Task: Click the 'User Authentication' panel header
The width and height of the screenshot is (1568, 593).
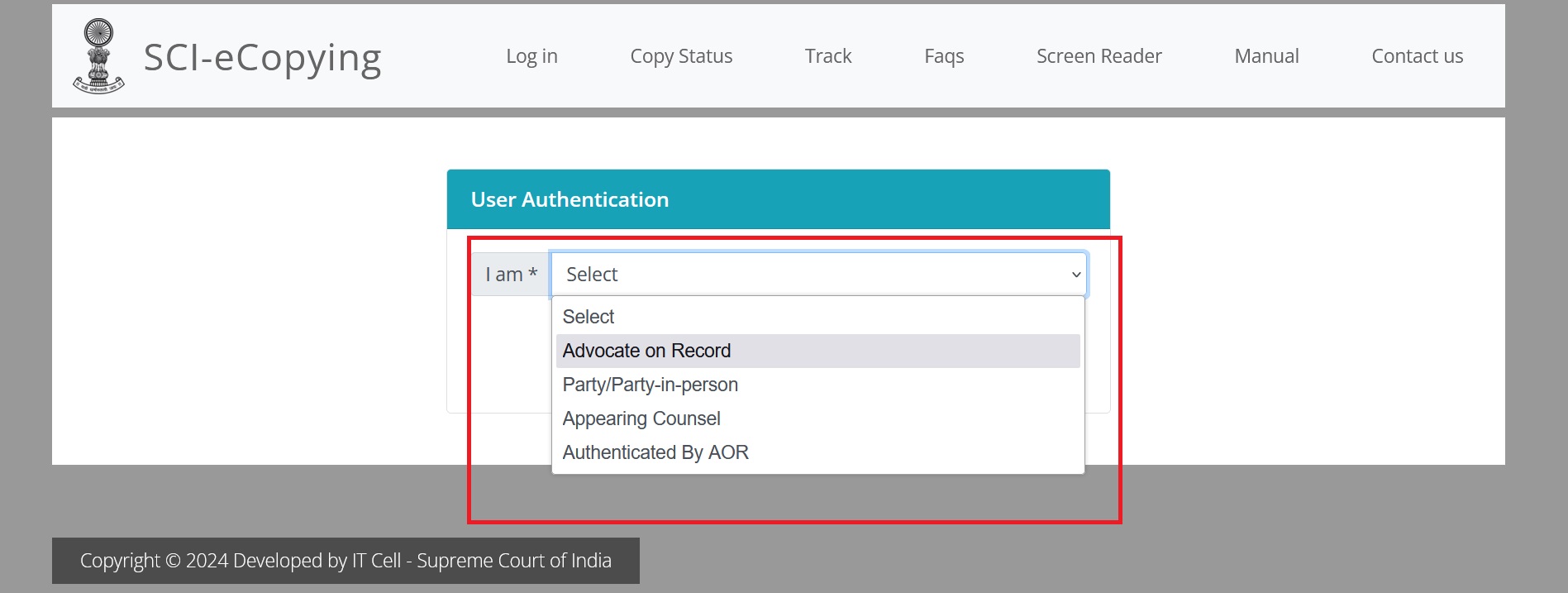Action: 777,199
